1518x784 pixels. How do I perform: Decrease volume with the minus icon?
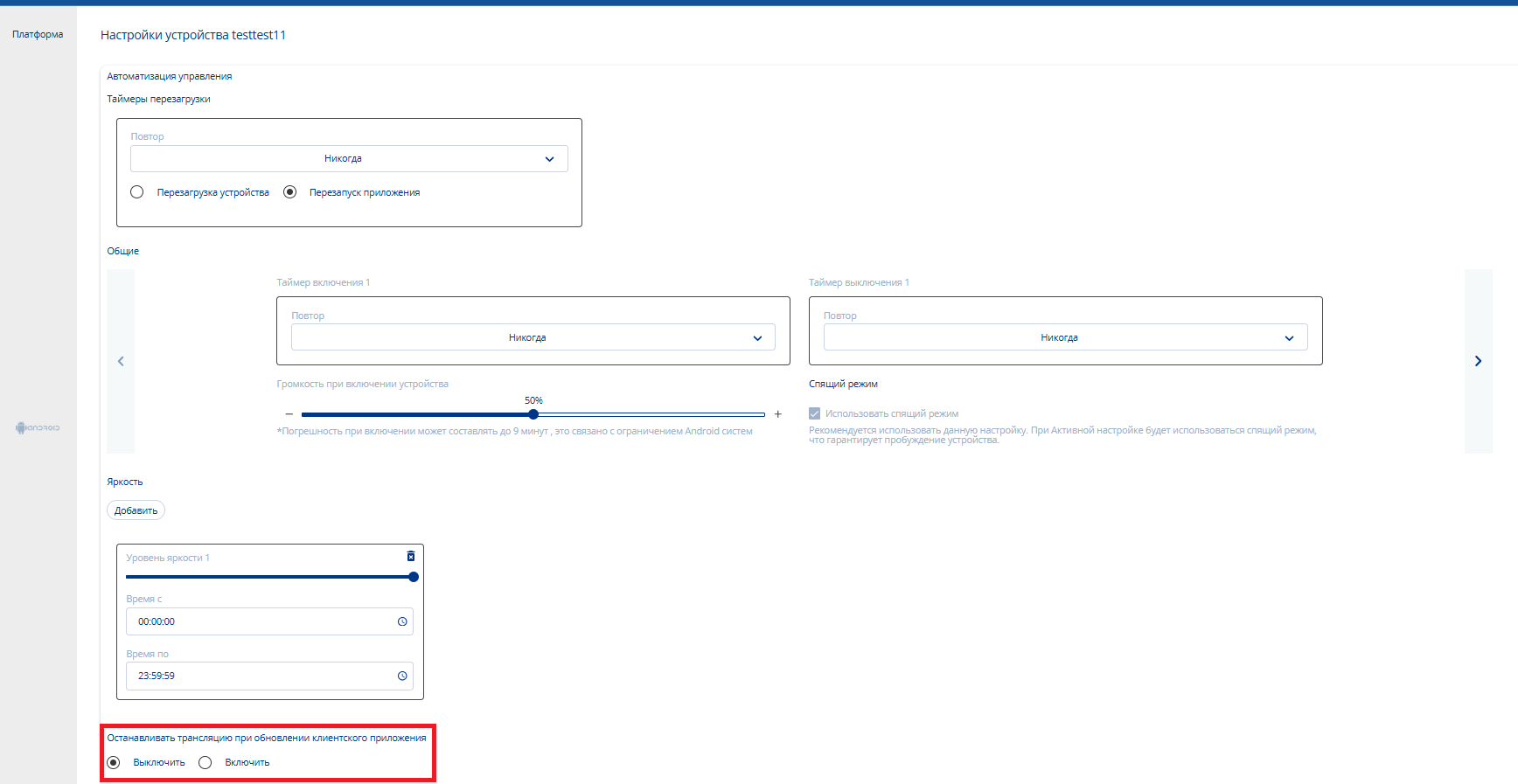click(x=289, y=414)
